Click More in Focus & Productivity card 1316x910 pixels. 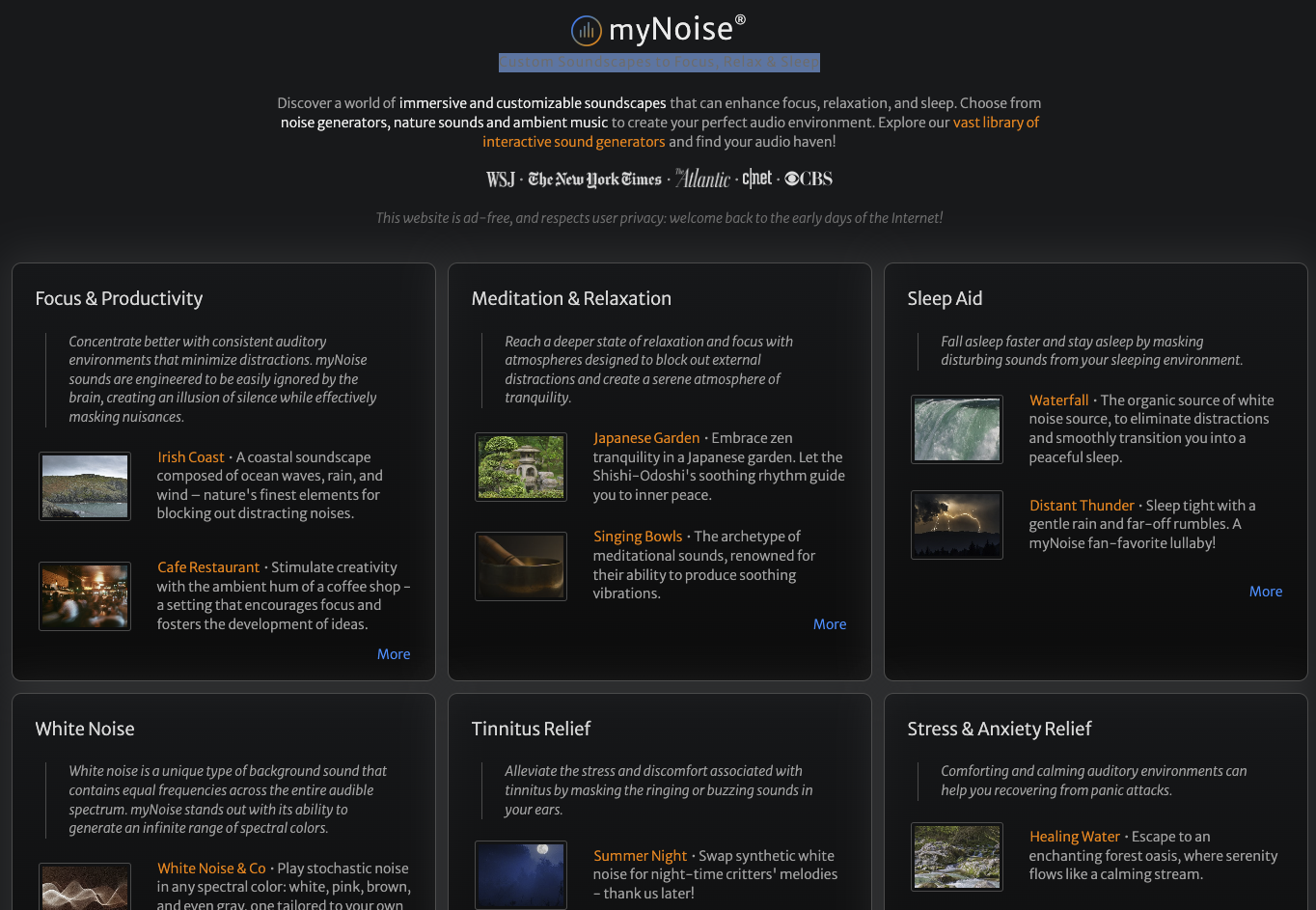point(394,654)
